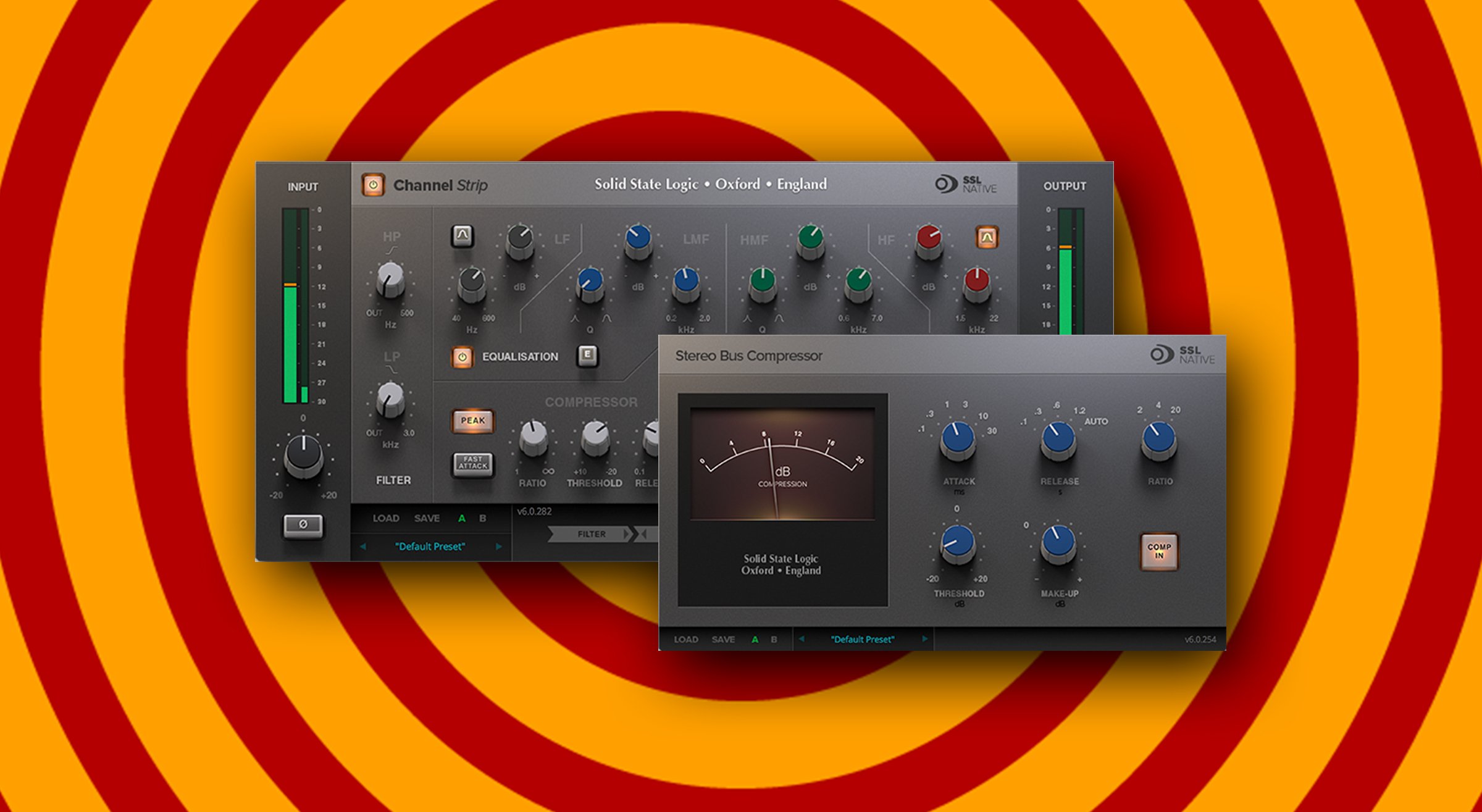The width and height of the screenshot is (1482, 812).
Task: Toggle the Channel Strip power button
Action: (x=373, y=185)
